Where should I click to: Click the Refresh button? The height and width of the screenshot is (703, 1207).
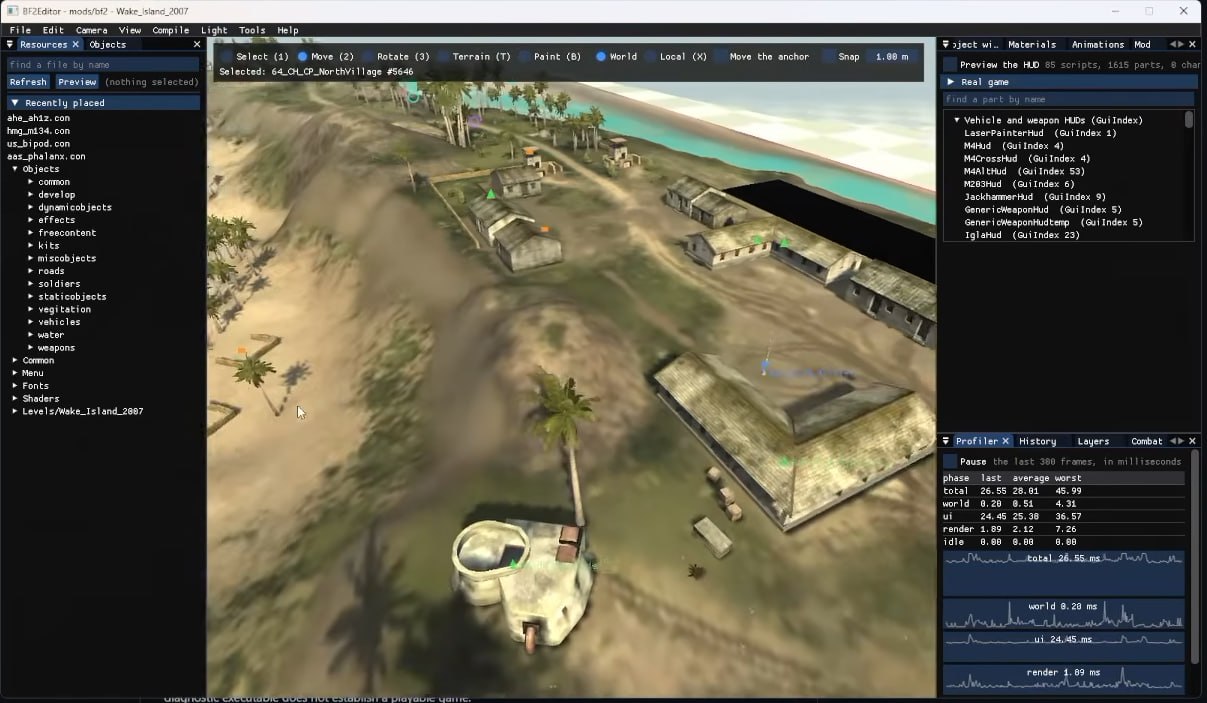[x=28, y=82]
